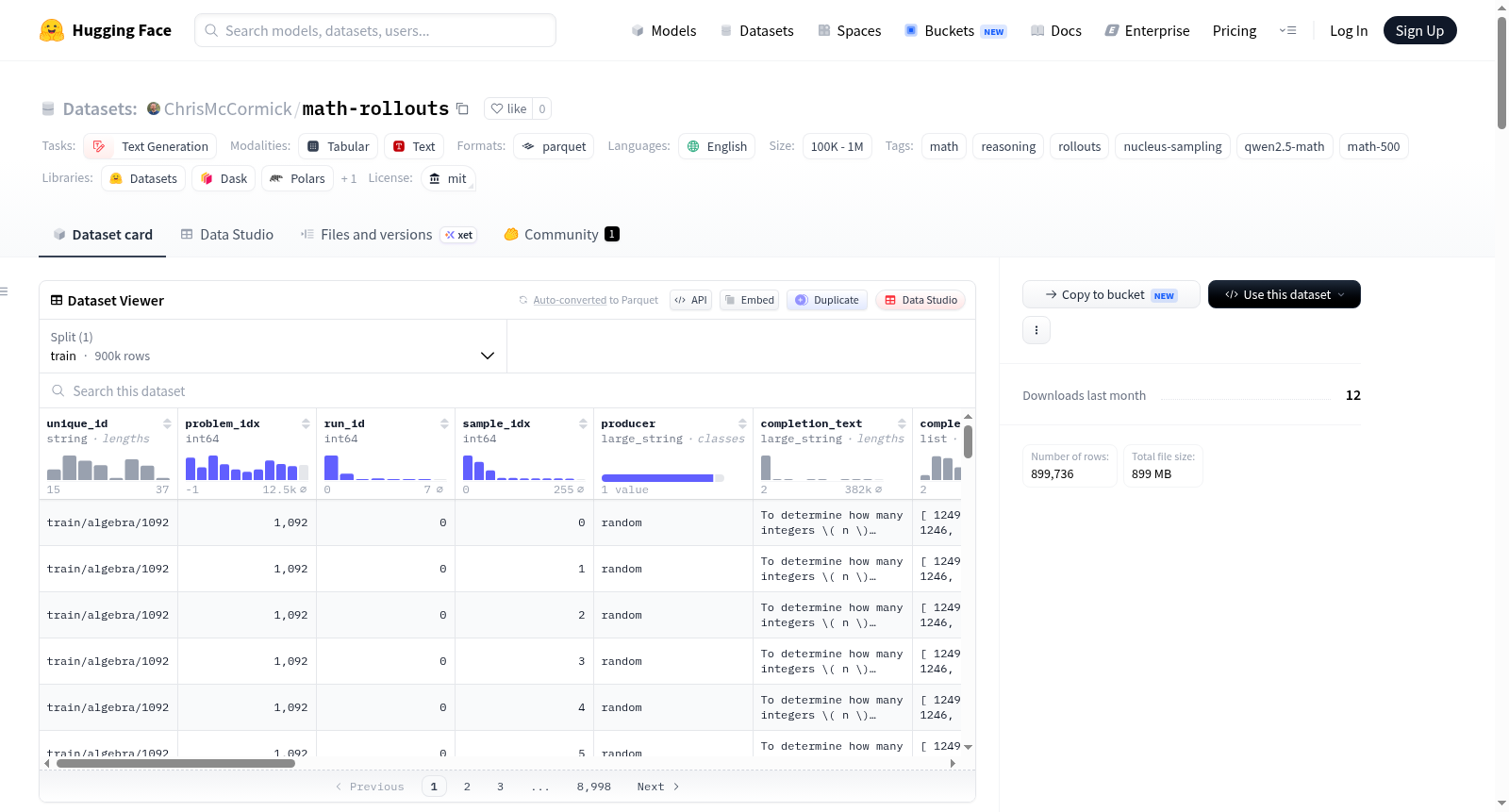
Task: Click the API button
Action: [x=690, y=300]
